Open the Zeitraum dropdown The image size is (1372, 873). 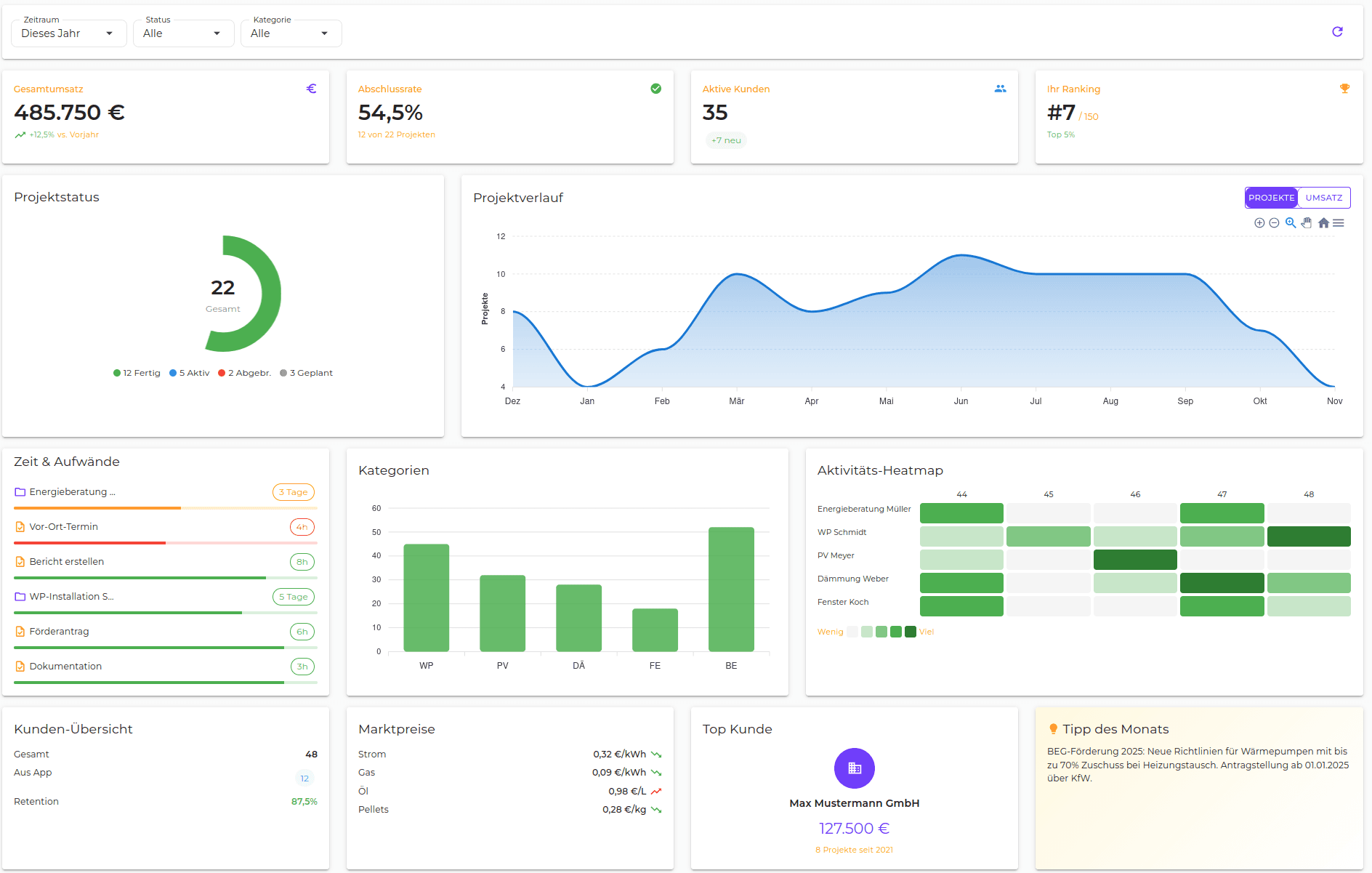tap(68, 33)
